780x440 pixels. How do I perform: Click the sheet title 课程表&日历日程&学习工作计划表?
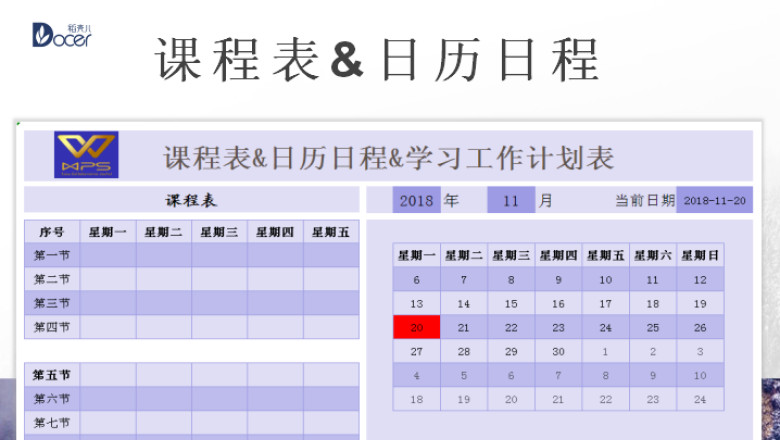(389, 158)
